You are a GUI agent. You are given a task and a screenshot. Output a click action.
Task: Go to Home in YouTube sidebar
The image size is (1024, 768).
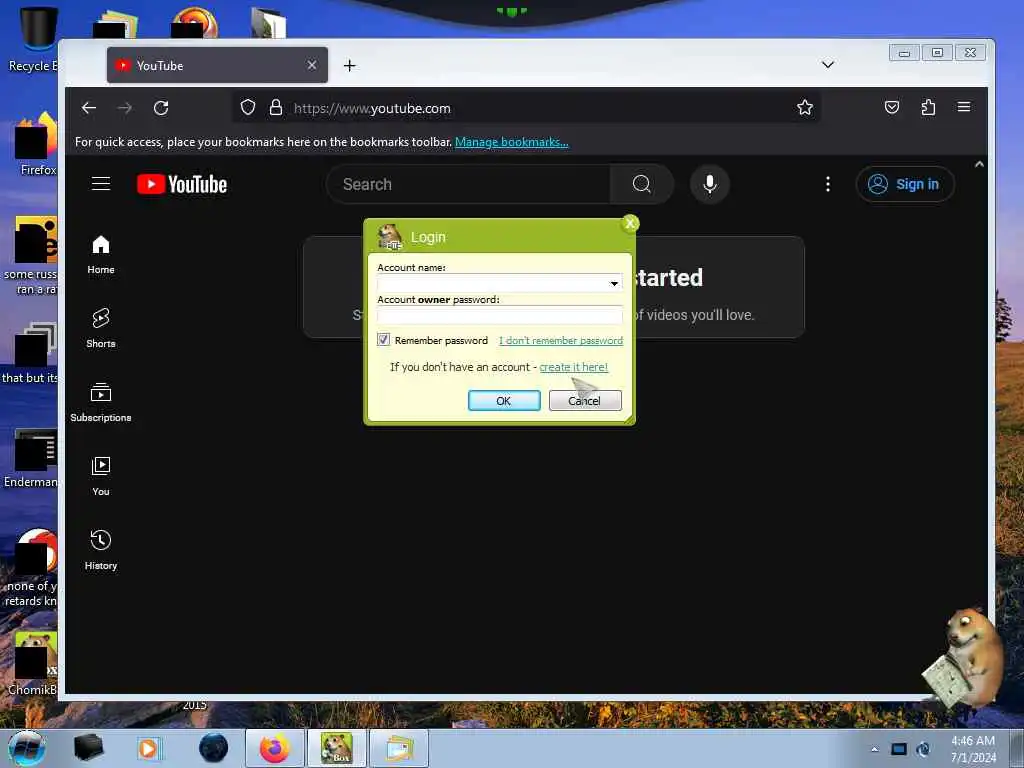click(x=101, y=255)
